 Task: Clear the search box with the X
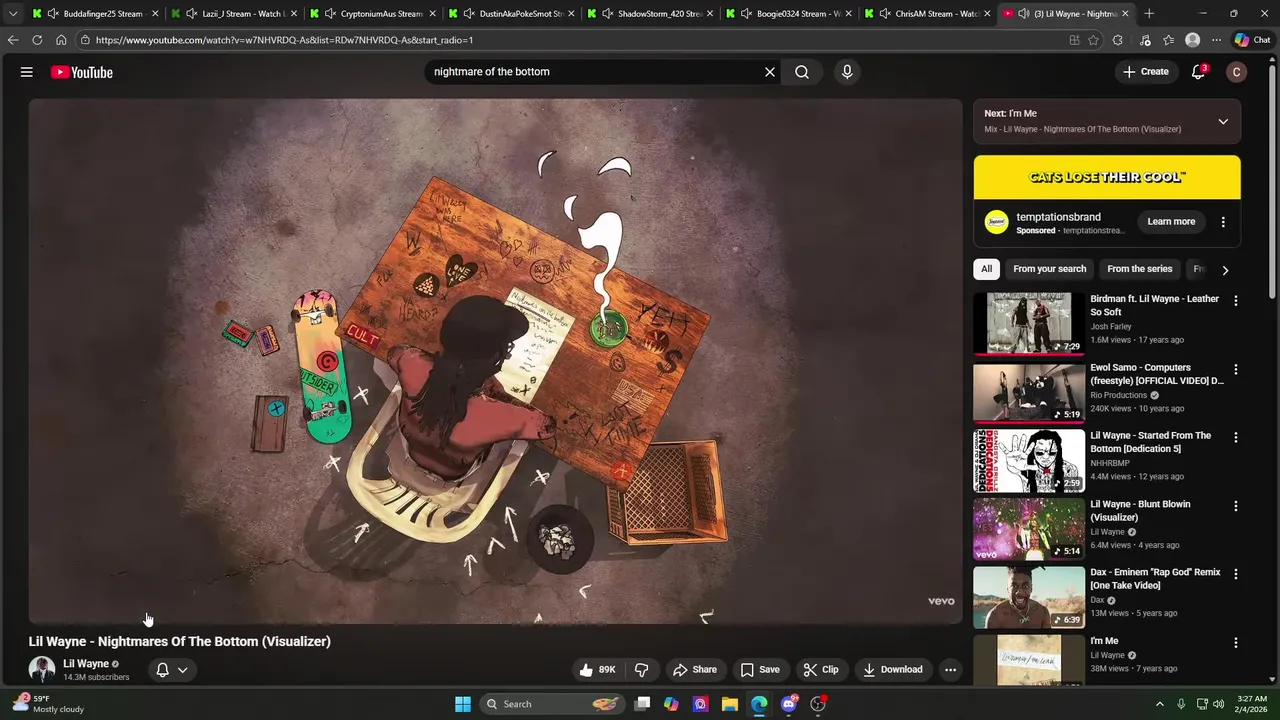770,72
